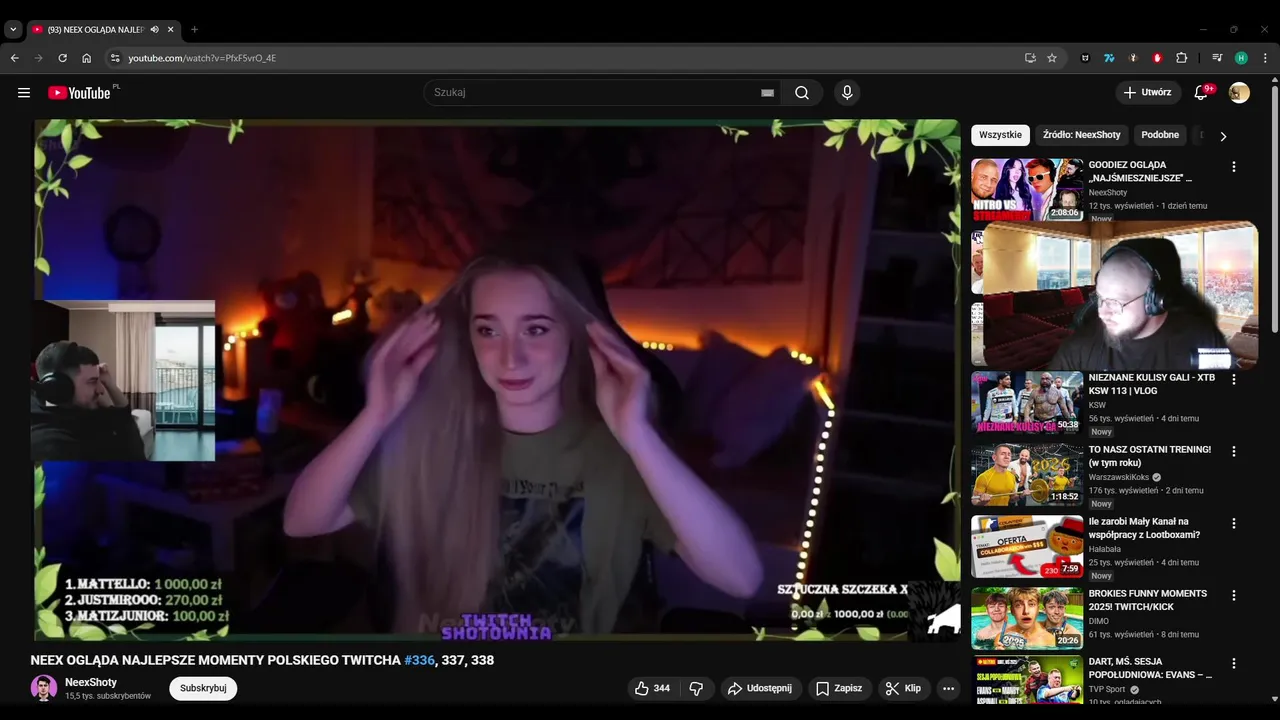Open NIEZNANE KULISY GALI thumbnail
This screenshot has width=1280, height=720.
(1027, 402)
